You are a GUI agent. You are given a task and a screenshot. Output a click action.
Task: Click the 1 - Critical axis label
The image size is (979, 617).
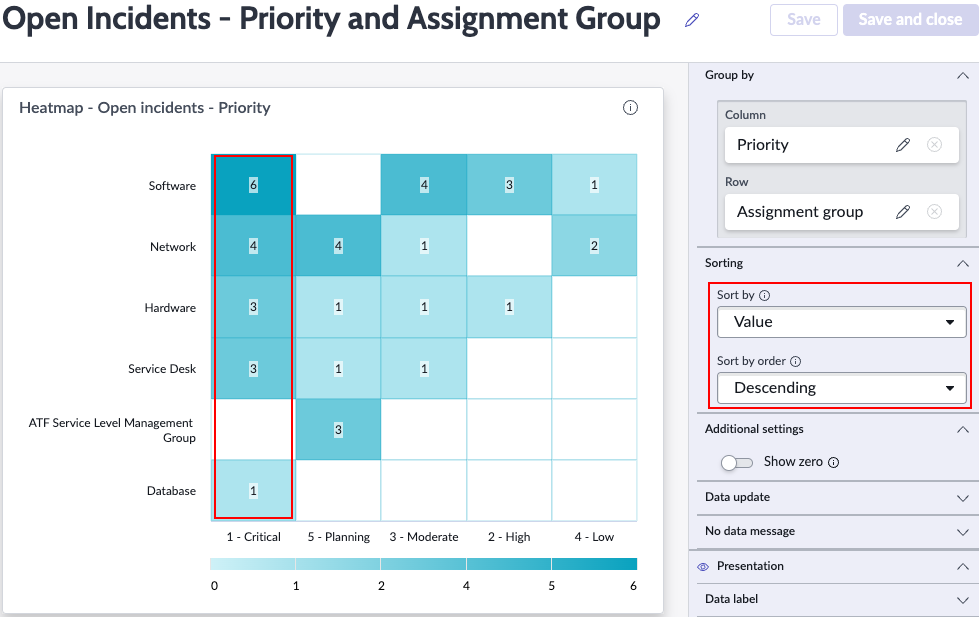tap(253, 537)
